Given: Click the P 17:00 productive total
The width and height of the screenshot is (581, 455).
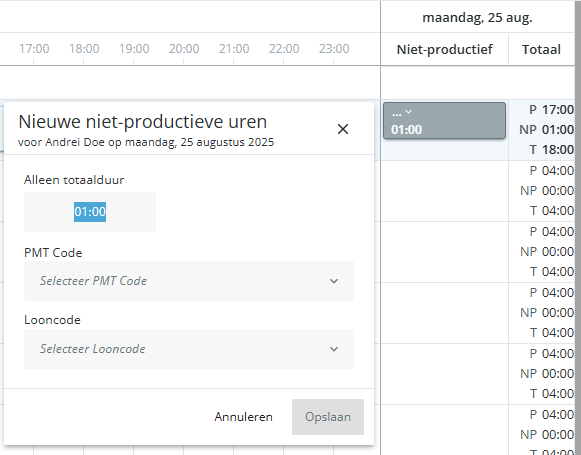Looking at the screenshot, I should 551,110.
